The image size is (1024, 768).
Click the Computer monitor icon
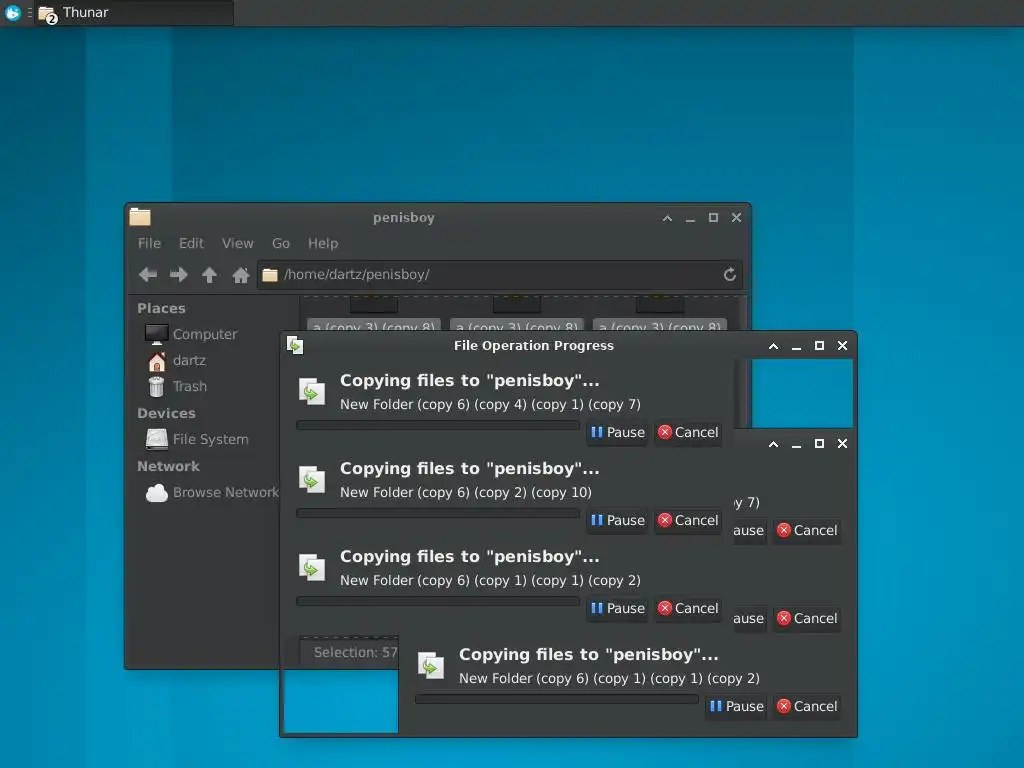coord(156,334)
